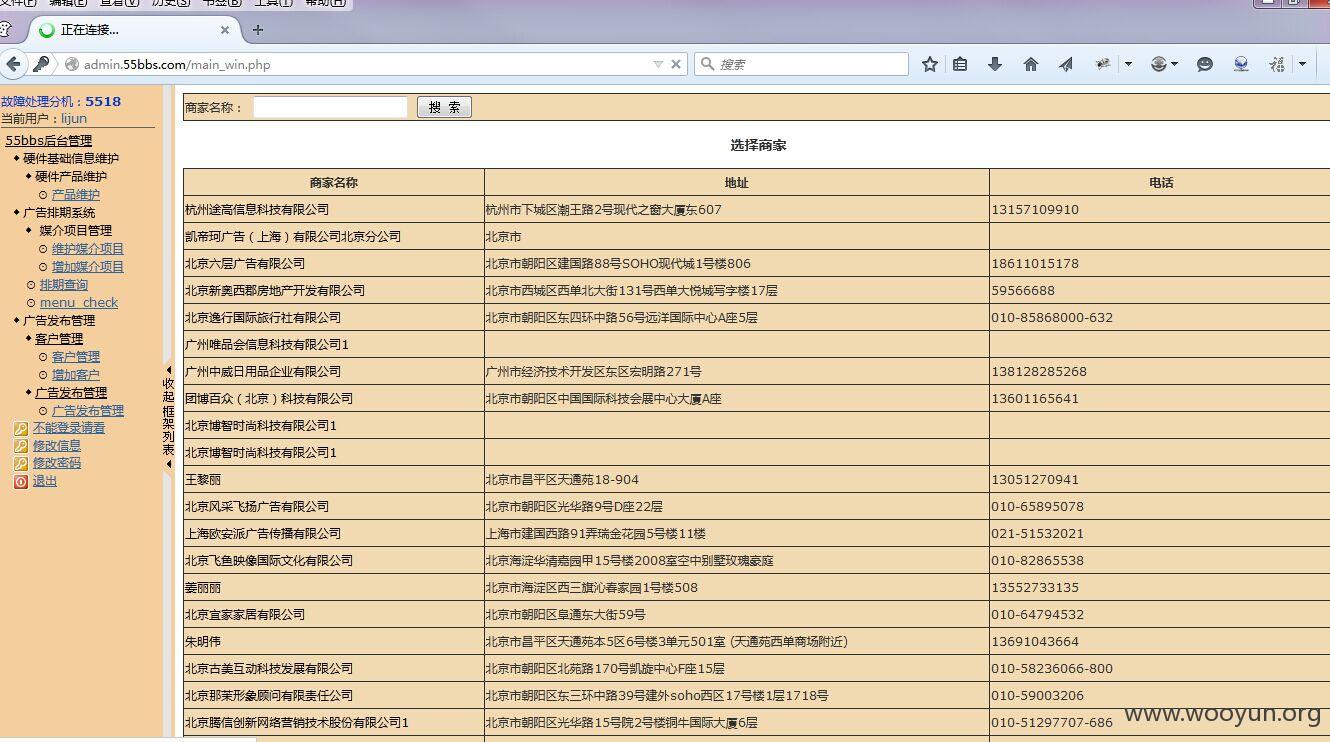Select merchant 上海欧安派广告传播有限公司
The height and width of the screenshot is (742, 1330).
(263, 534)
